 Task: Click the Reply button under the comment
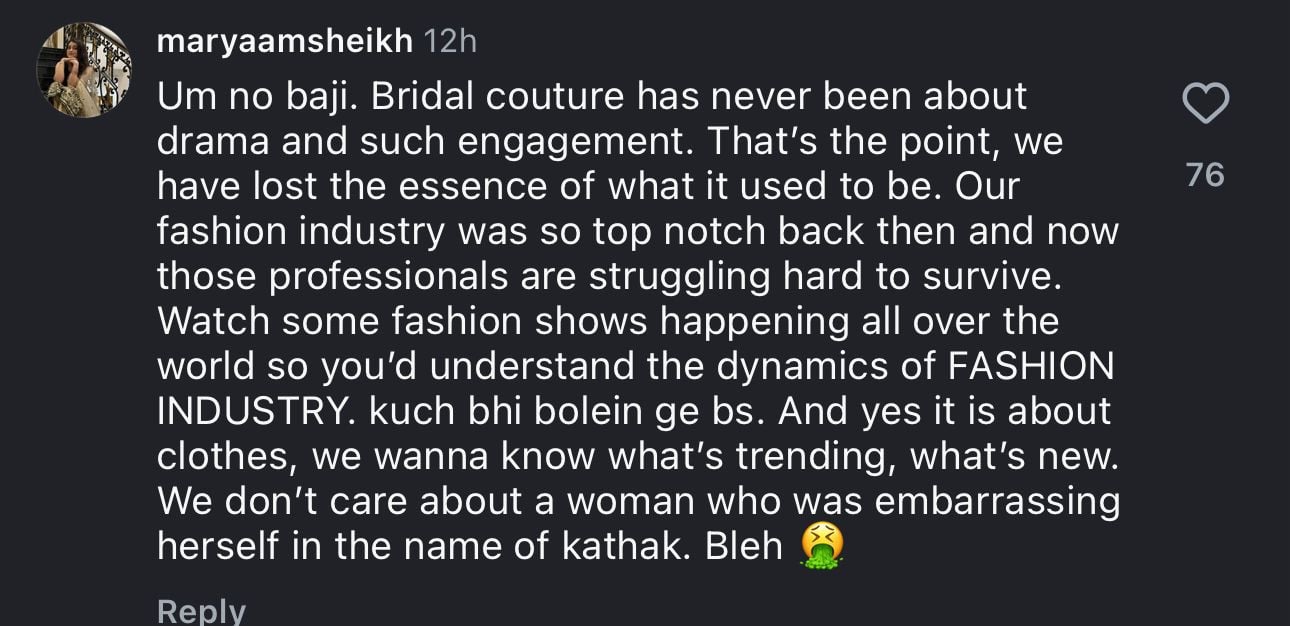click(x=201, y=610)
